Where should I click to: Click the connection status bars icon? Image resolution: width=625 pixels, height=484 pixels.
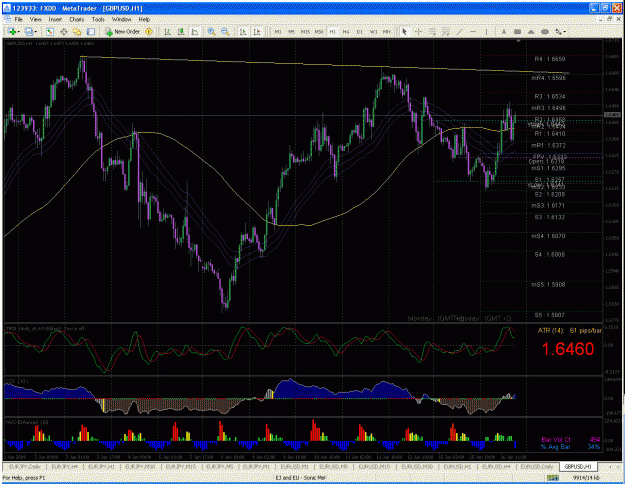[552, 477]
